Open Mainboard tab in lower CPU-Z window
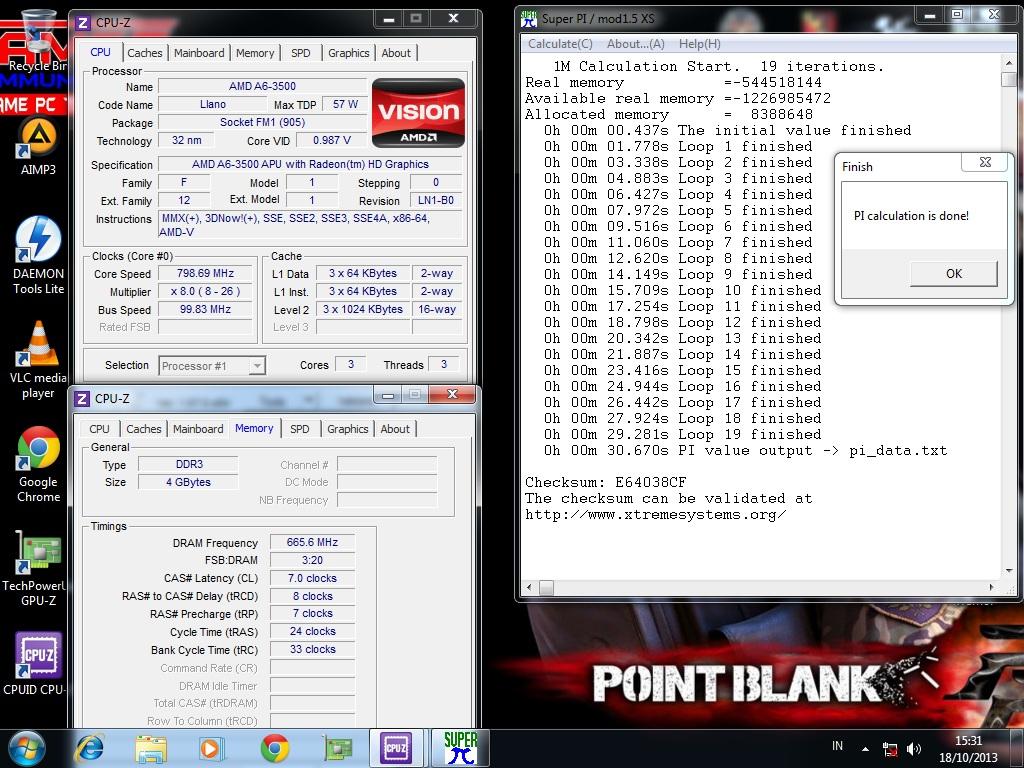 198,429
